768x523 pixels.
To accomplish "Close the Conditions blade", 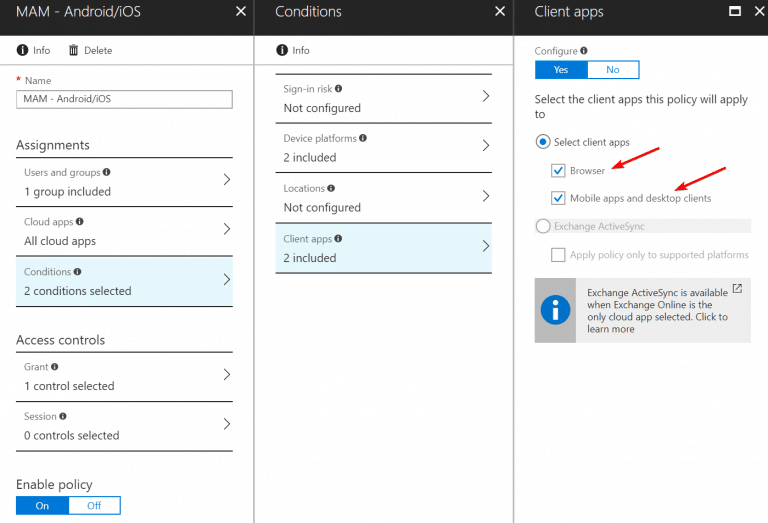I will click(500, 12).
